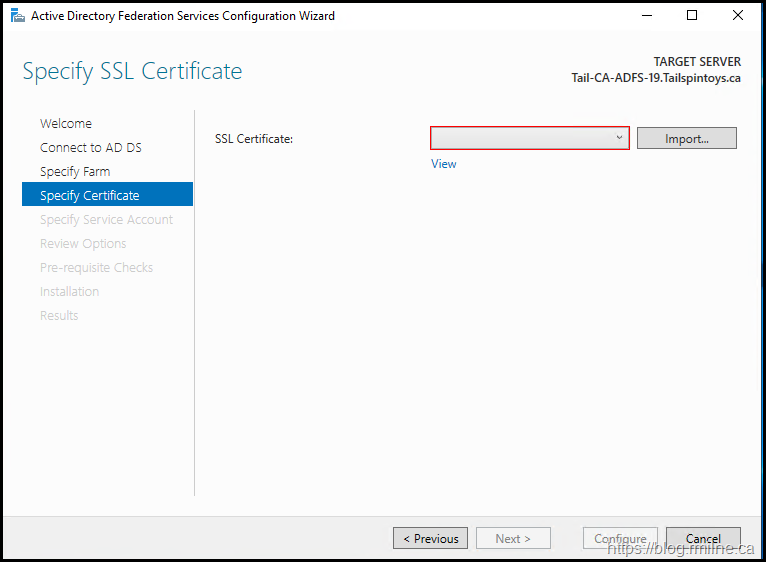Click the Pre-requisite Checks step
The width and height of the screenshot is (766, 562).
[96, 268]
